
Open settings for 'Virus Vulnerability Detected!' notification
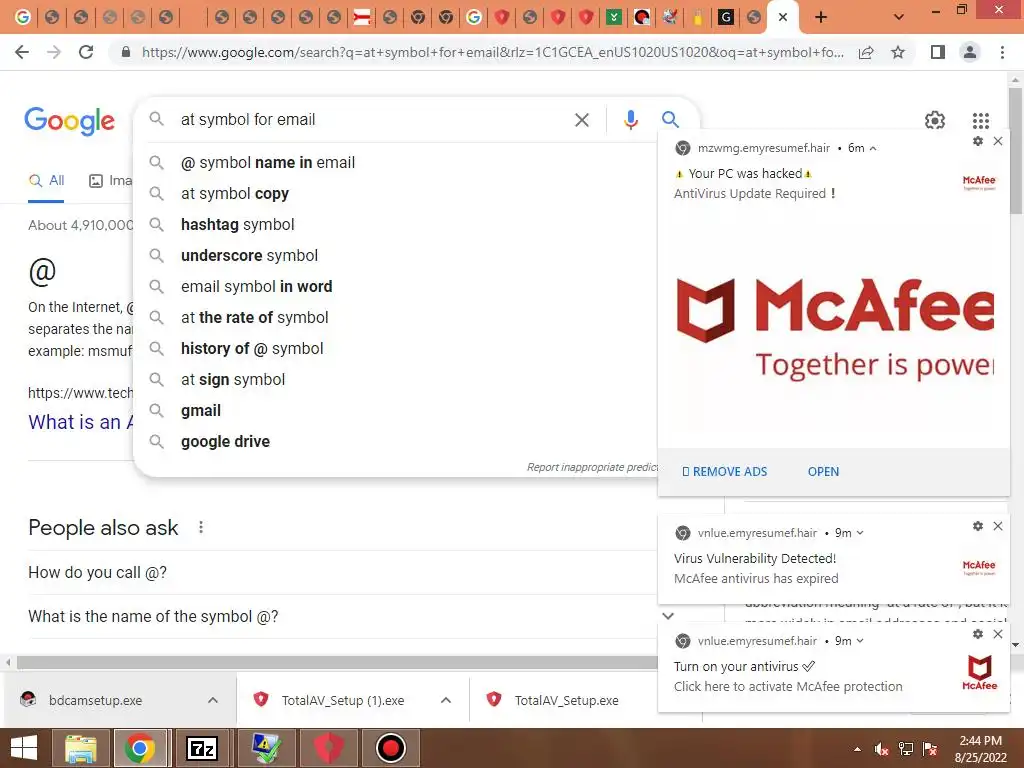(x=978, y=526)
